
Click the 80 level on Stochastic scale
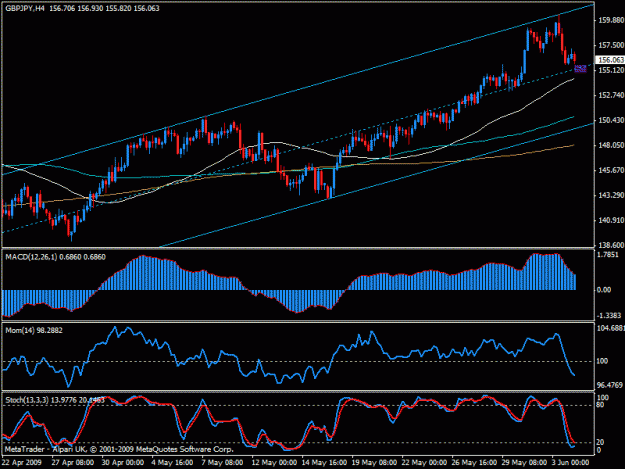[x=601, y=405]
